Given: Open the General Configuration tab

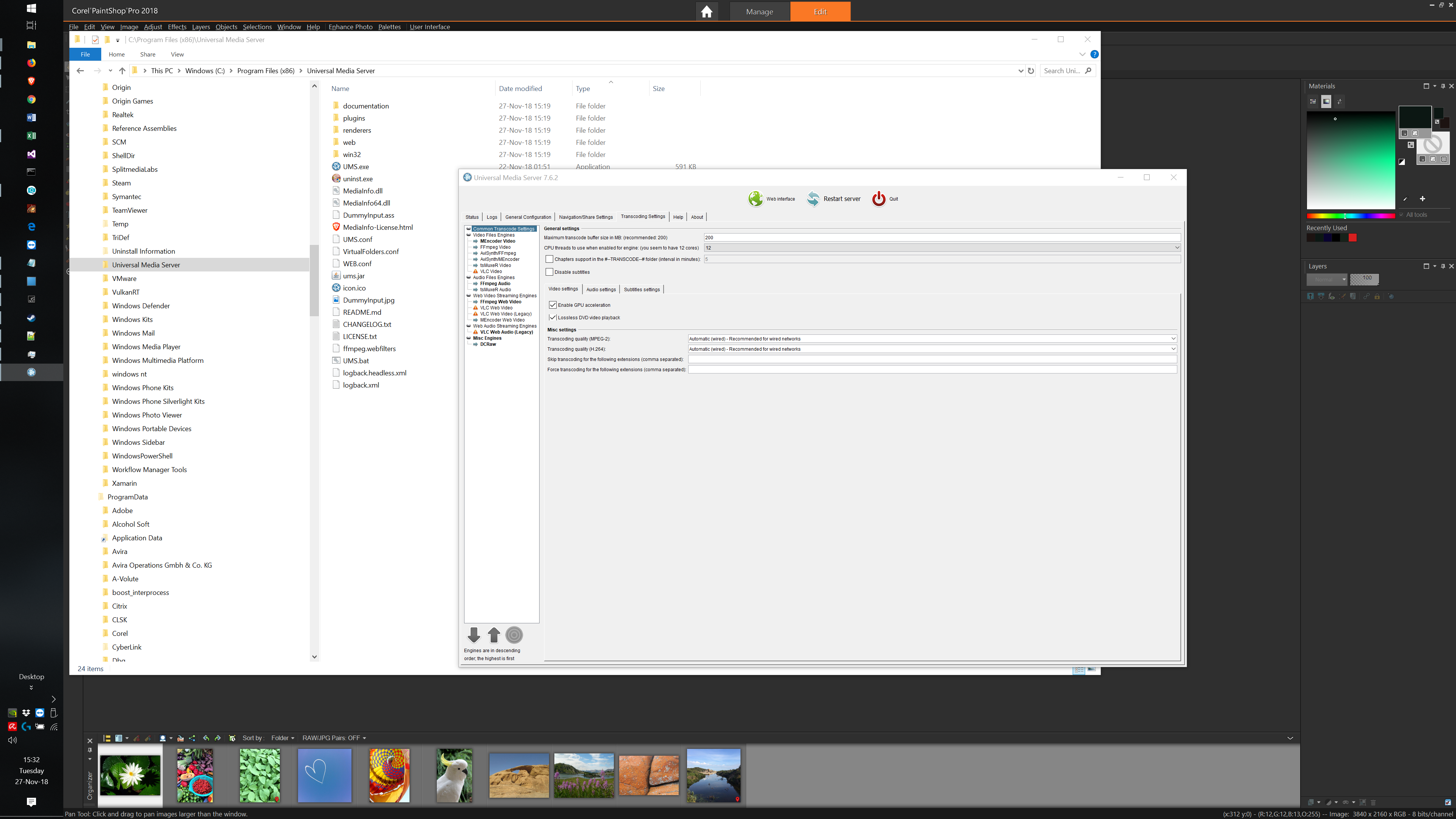Looking at the screenshot, I should pyautogui.click(x=528, y=217).
